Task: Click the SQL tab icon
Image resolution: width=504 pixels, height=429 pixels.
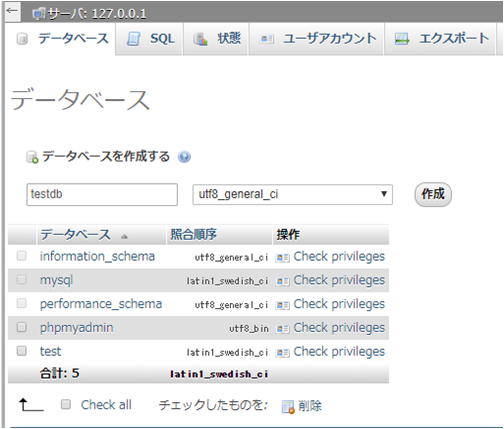Action: (x=134, y=39)
